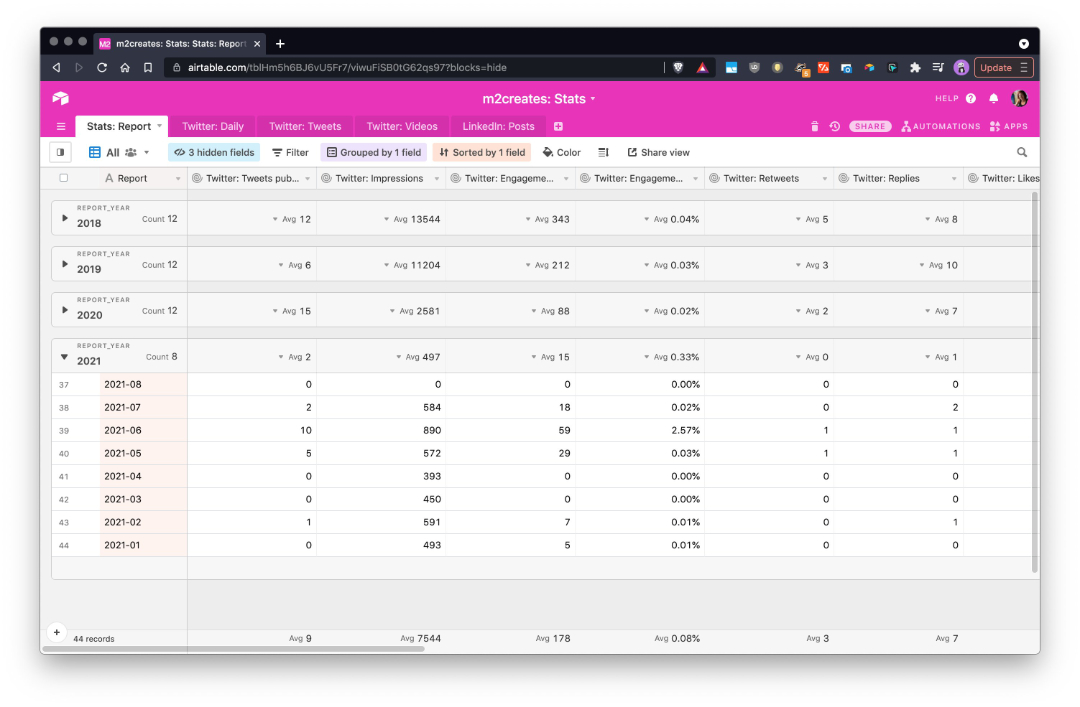Screen dimensions: 1080x707
Task: Switch to the LinkedIn: Posts table
Action: click(498, 127)
